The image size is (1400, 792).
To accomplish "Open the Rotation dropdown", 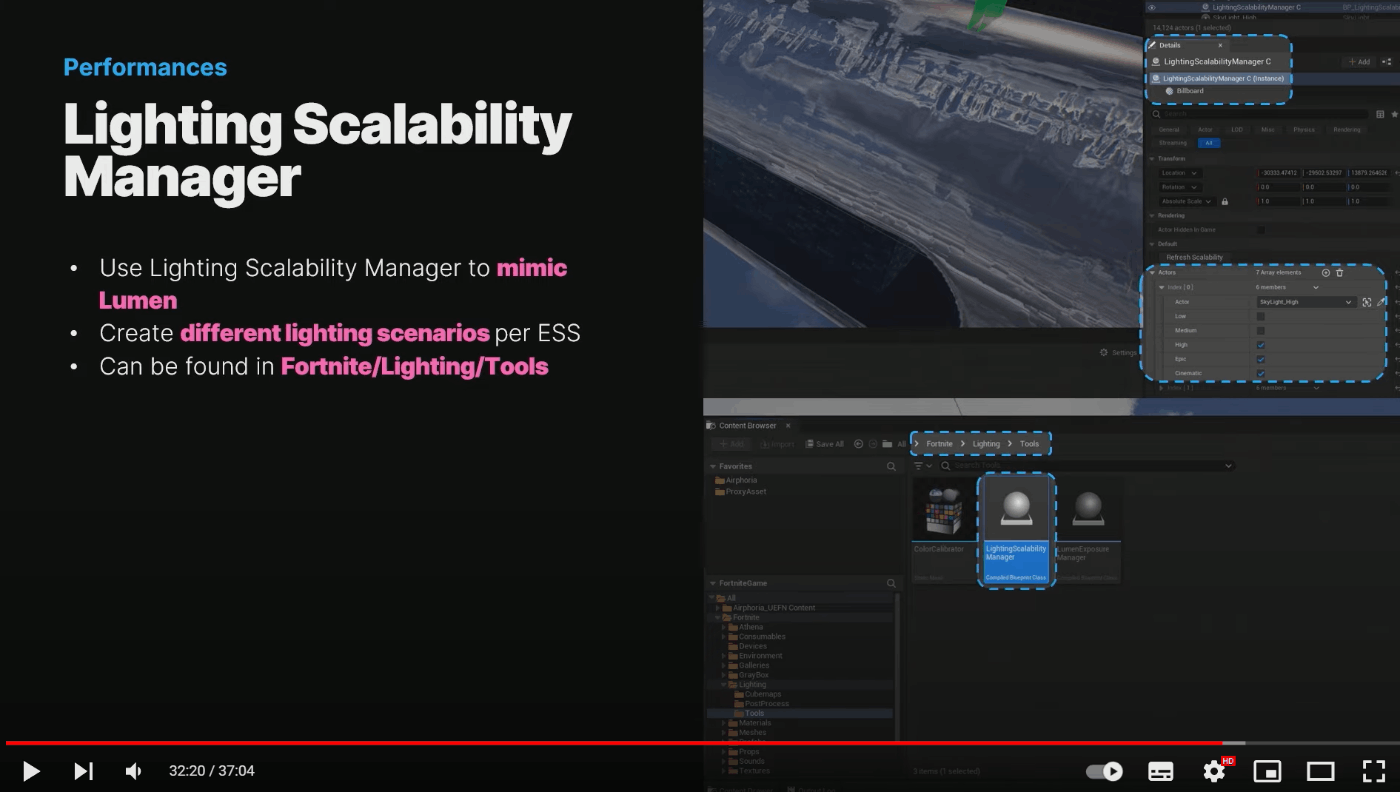I will pos(1180,187).
